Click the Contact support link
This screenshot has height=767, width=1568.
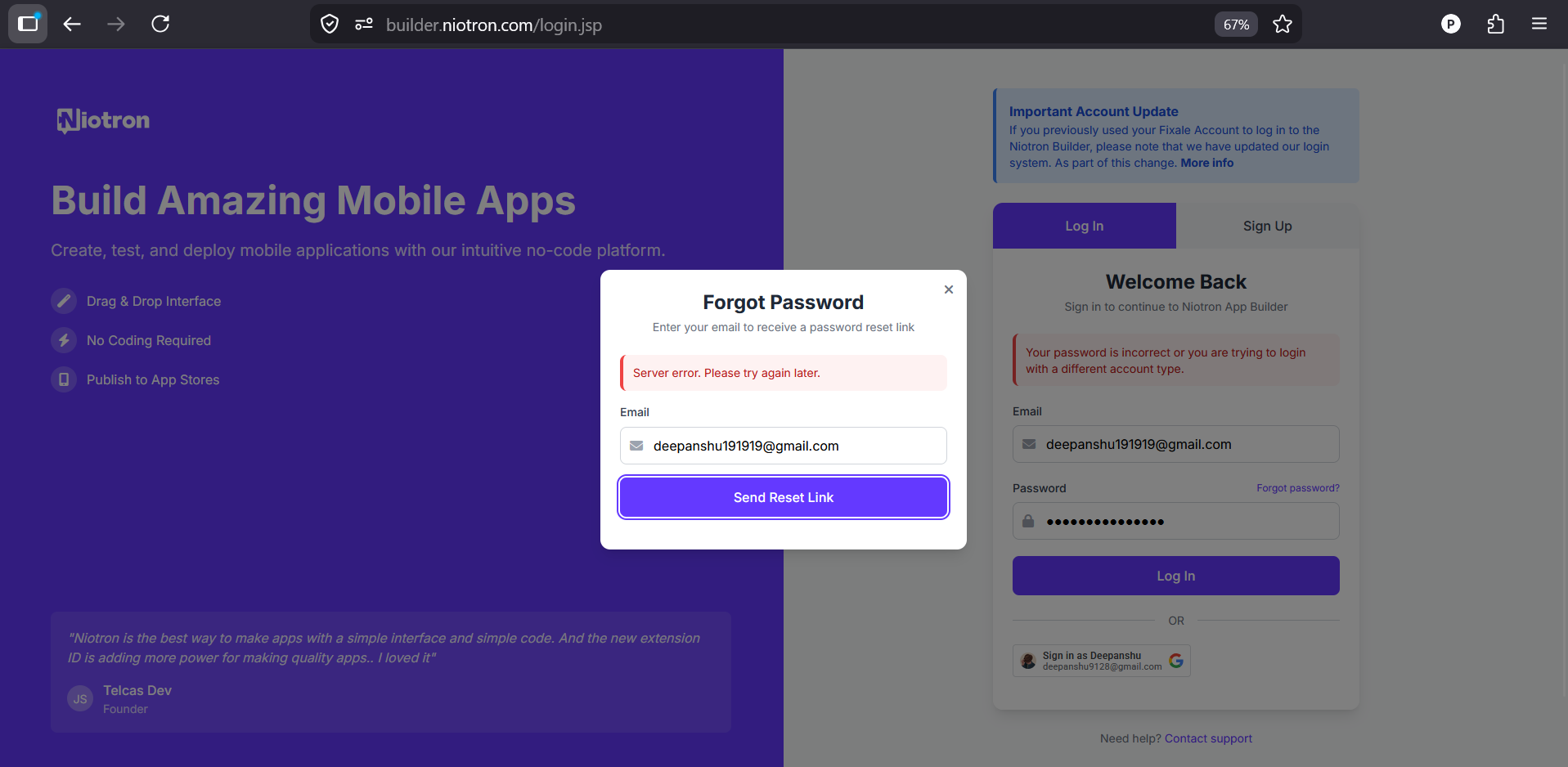click(1208, 738)
